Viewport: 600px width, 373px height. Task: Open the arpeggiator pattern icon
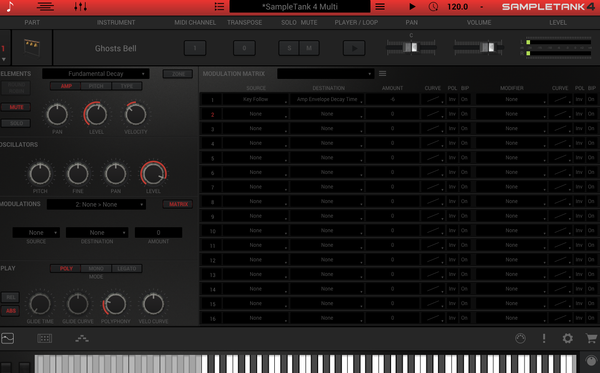pyautogui.click(x=82, y=338)
